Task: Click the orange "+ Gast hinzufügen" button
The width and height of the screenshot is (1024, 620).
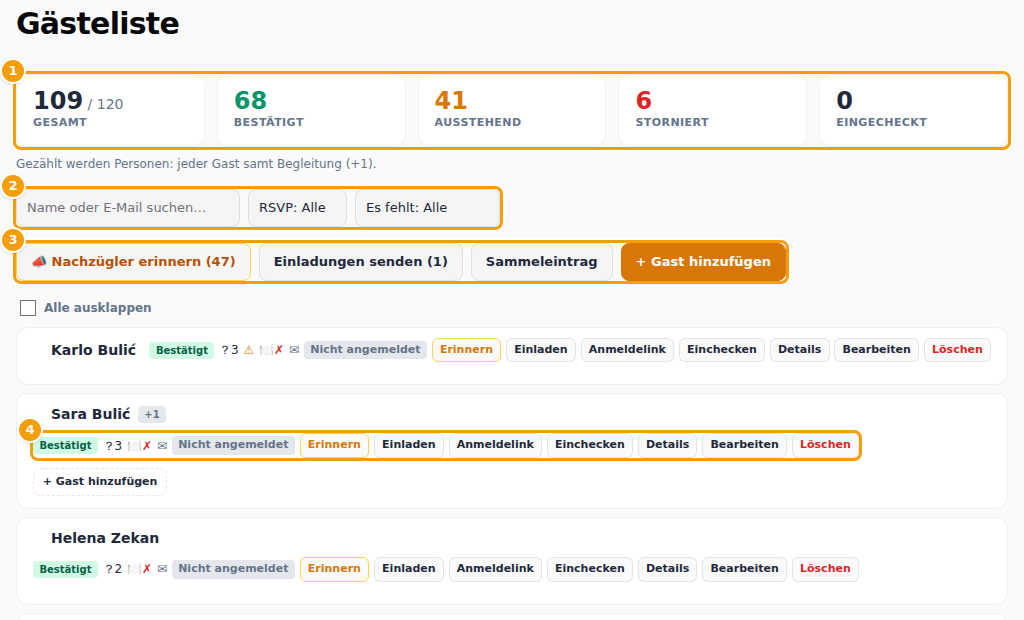Action: [x=703, y=262]
